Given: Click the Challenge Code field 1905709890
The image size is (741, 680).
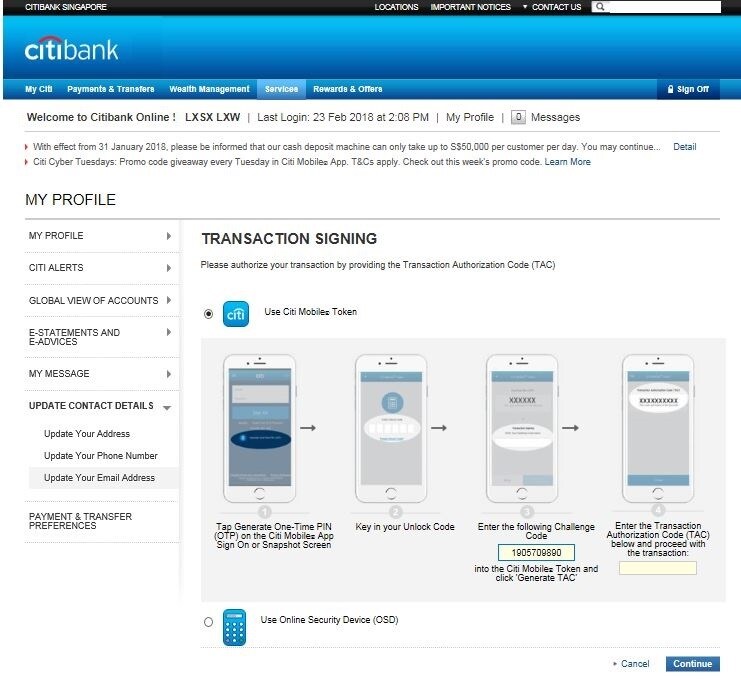Looking at the screenshot, I should (536, 552).
